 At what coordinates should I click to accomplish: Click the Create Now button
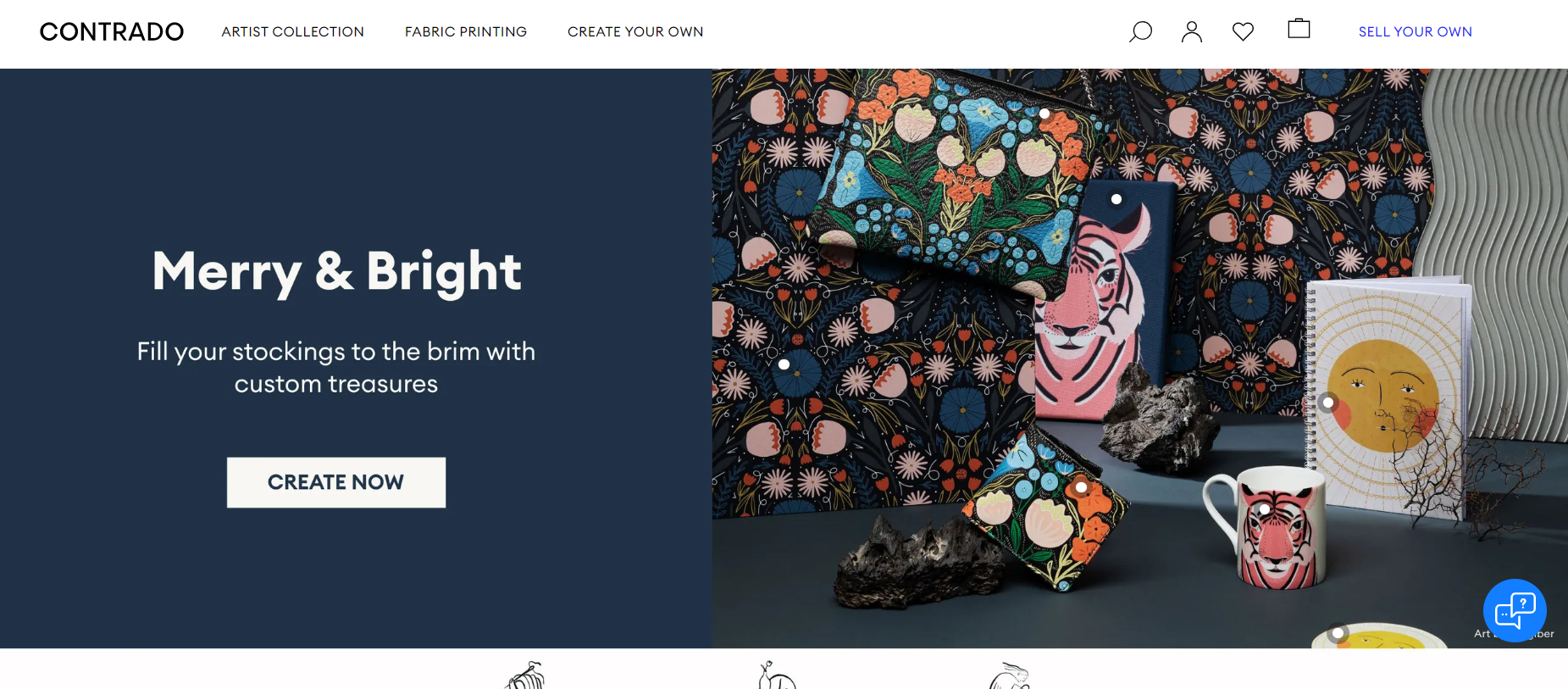[336, 482]
